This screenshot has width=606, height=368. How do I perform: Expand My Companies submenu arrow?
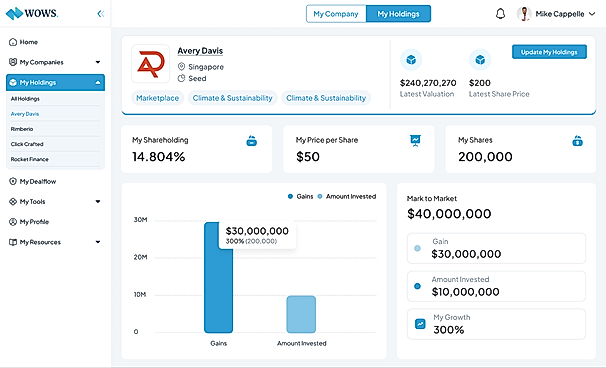98,62
